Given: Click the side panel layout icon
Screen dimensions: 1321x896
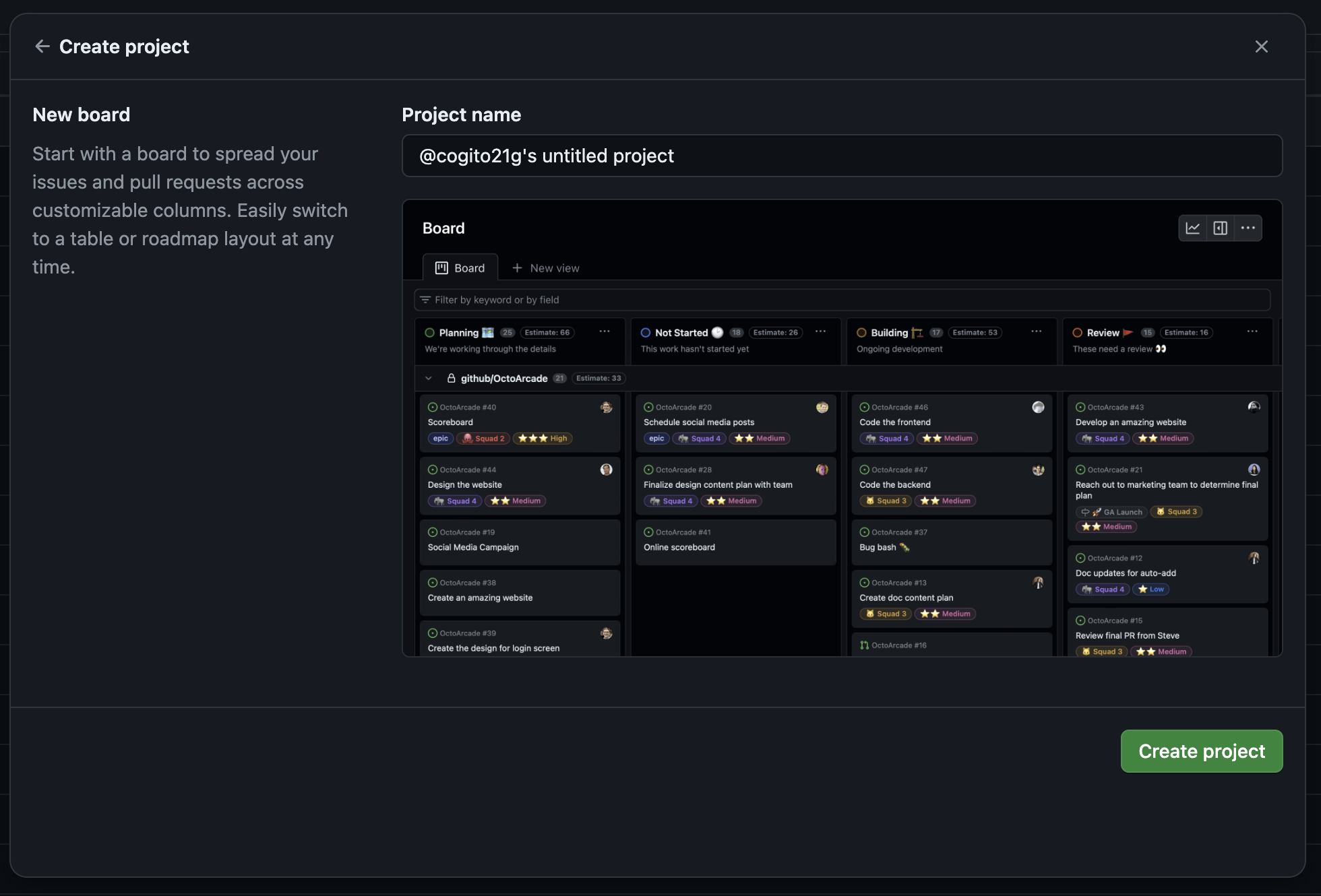Looking at the screenshot, I should (1220, 228).
